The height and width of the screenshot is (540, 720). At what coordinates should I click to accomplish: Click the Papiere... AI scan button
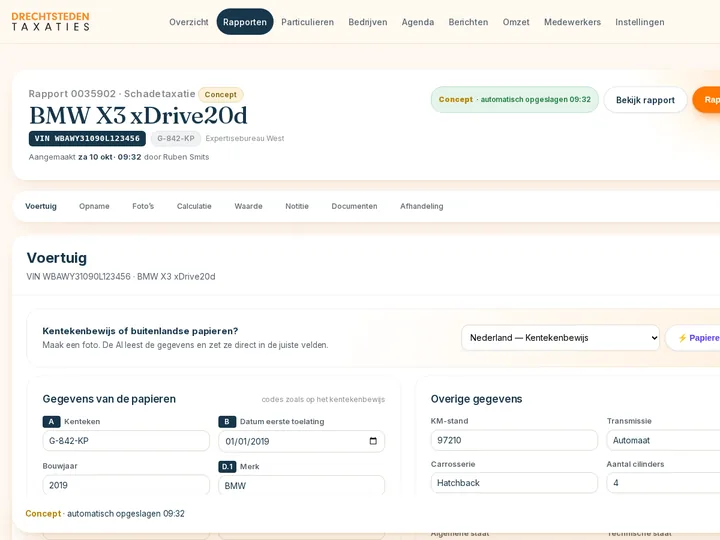(693, 338)
